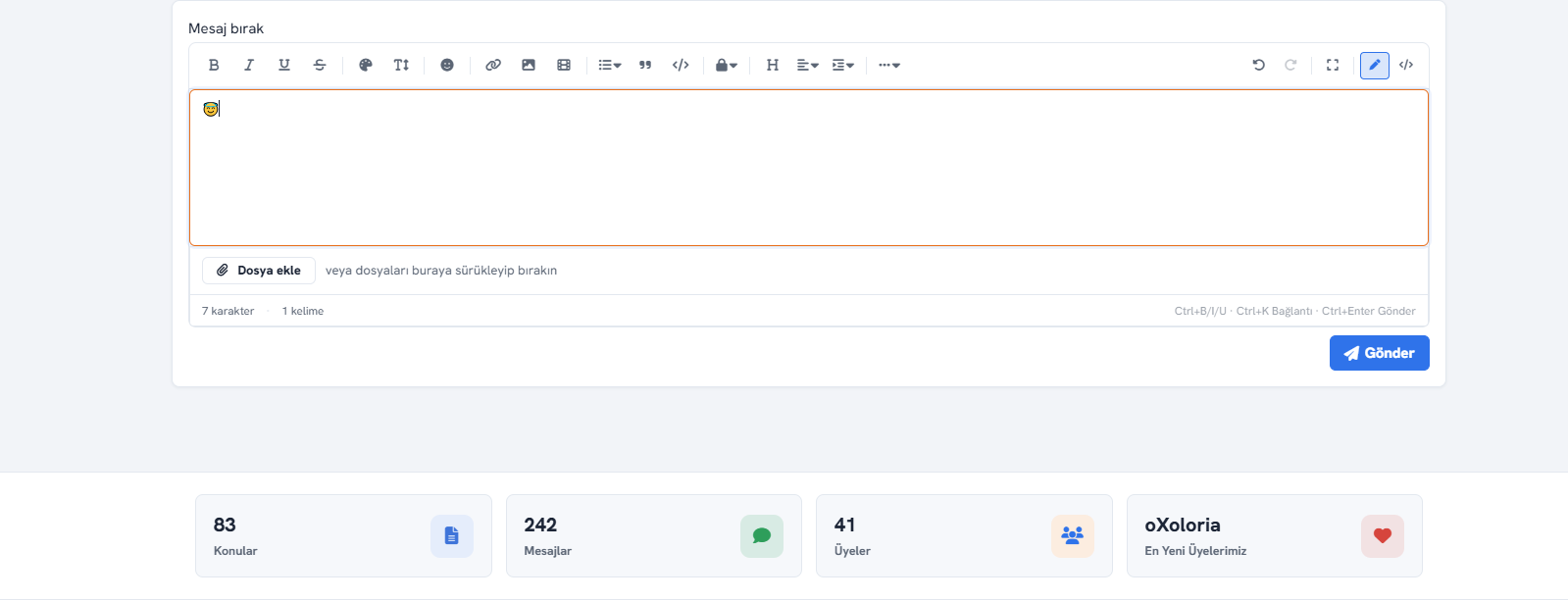Image resolution: width=1568 pixels, height=601 pixels.
Task: Switch to fullscreen editor mode
Action: click(x=1333, y=65)
